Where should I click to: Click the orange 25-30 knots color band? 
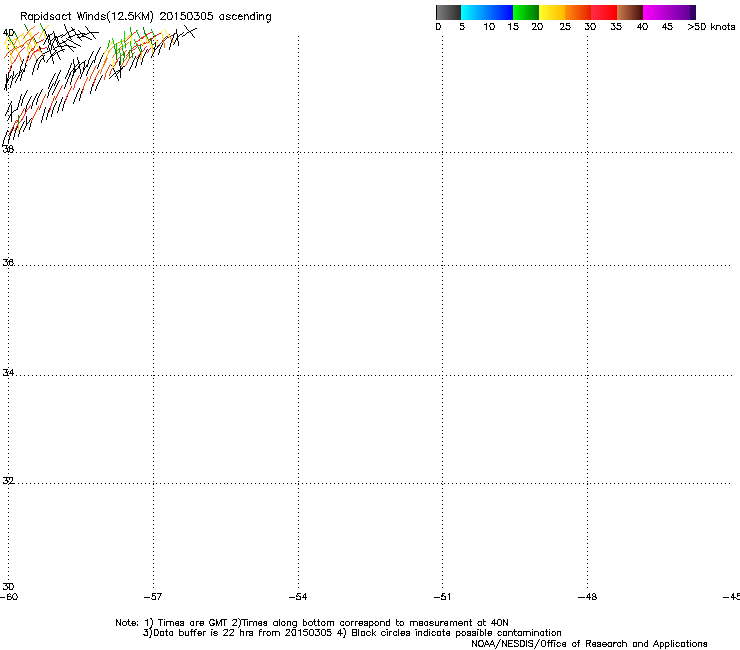578,12
